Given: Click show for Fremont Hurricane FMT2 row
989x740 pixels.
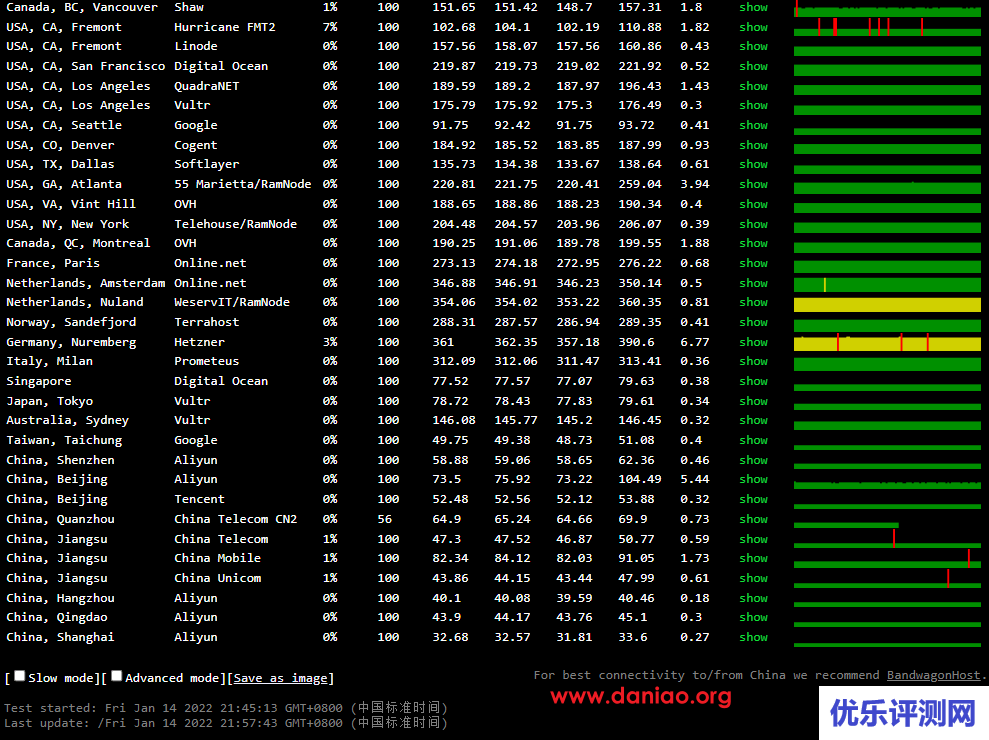Looking at the screenshot, I should pos(754,27).
